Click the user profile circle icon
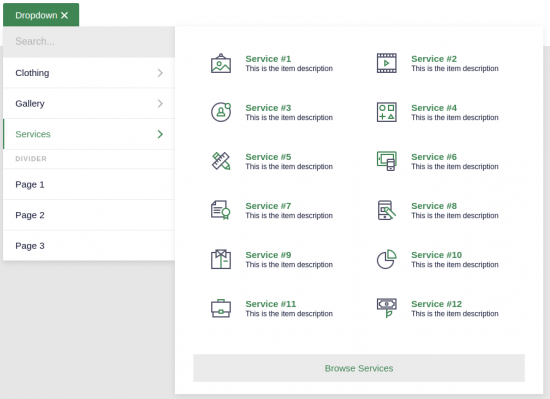Screen dimensions: 550x399 221,112
